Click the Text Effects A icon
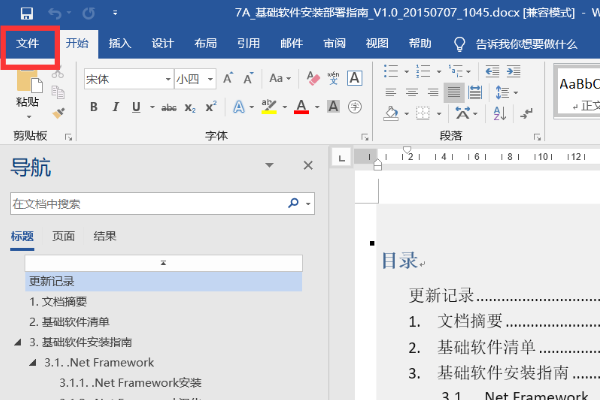Screen dimensions: 600x400 pos(239,107)
